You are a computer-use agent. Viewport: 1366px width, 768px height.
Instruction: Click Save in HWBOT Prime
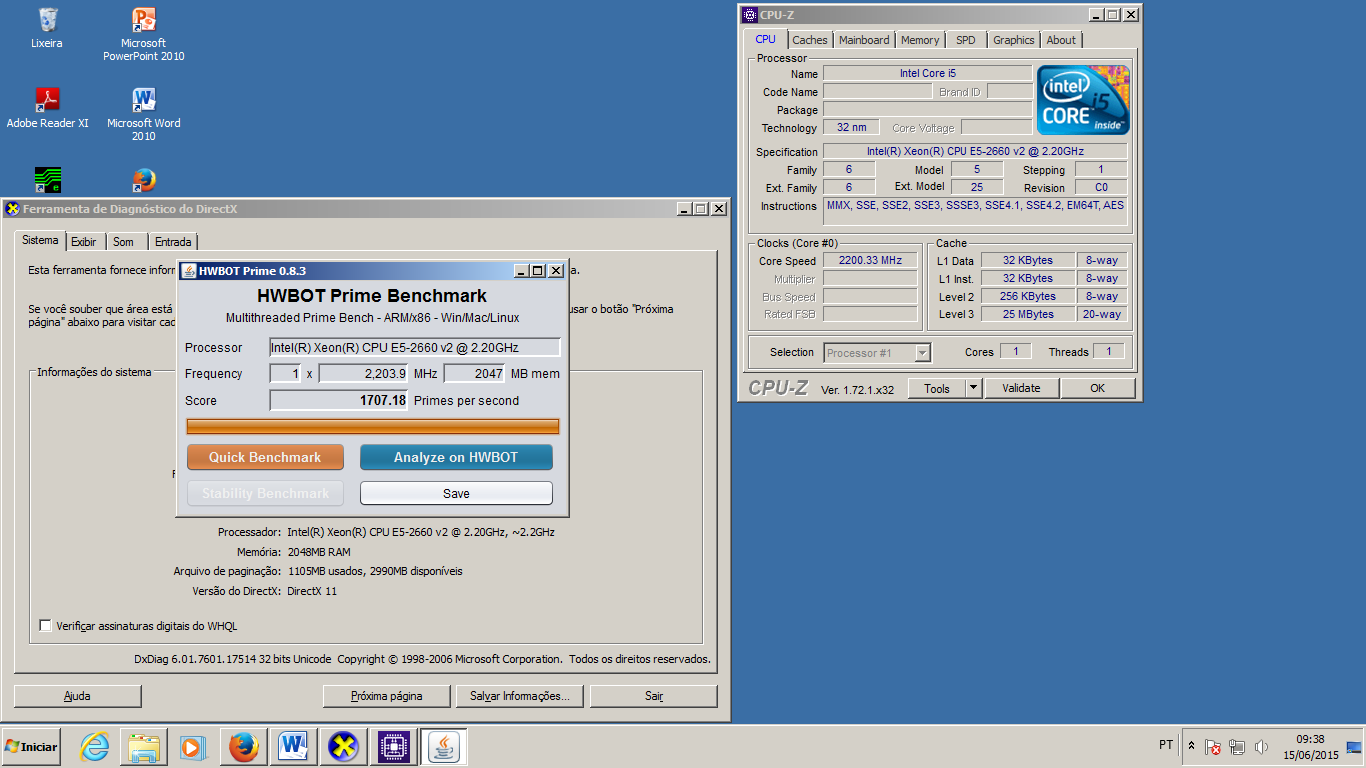[x=456, y=493]
